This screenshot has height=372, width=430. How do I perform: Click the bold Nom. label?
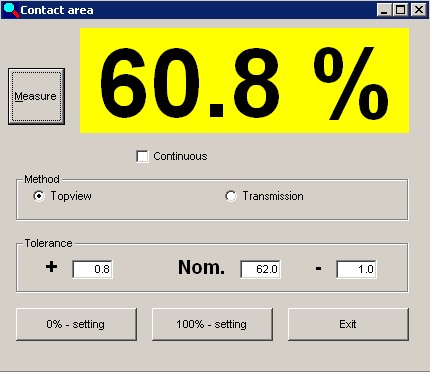[x=201, y=267]
